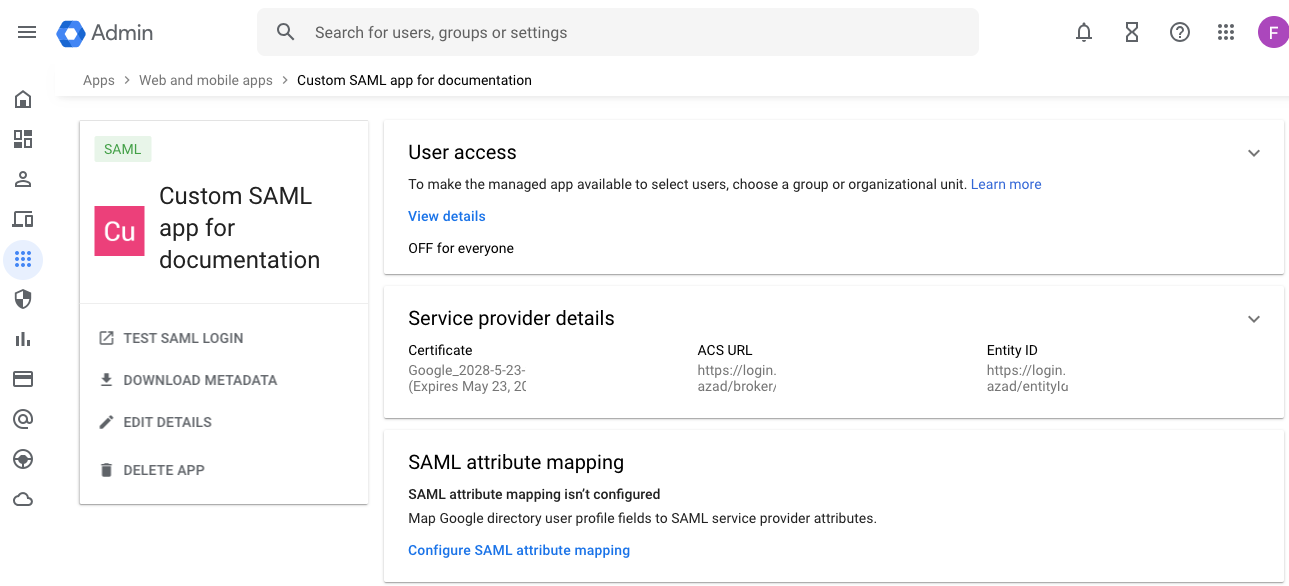The image size is (1289, 586).
Task: Expand the User access section chevron
Action: [x=1254, y=153]
